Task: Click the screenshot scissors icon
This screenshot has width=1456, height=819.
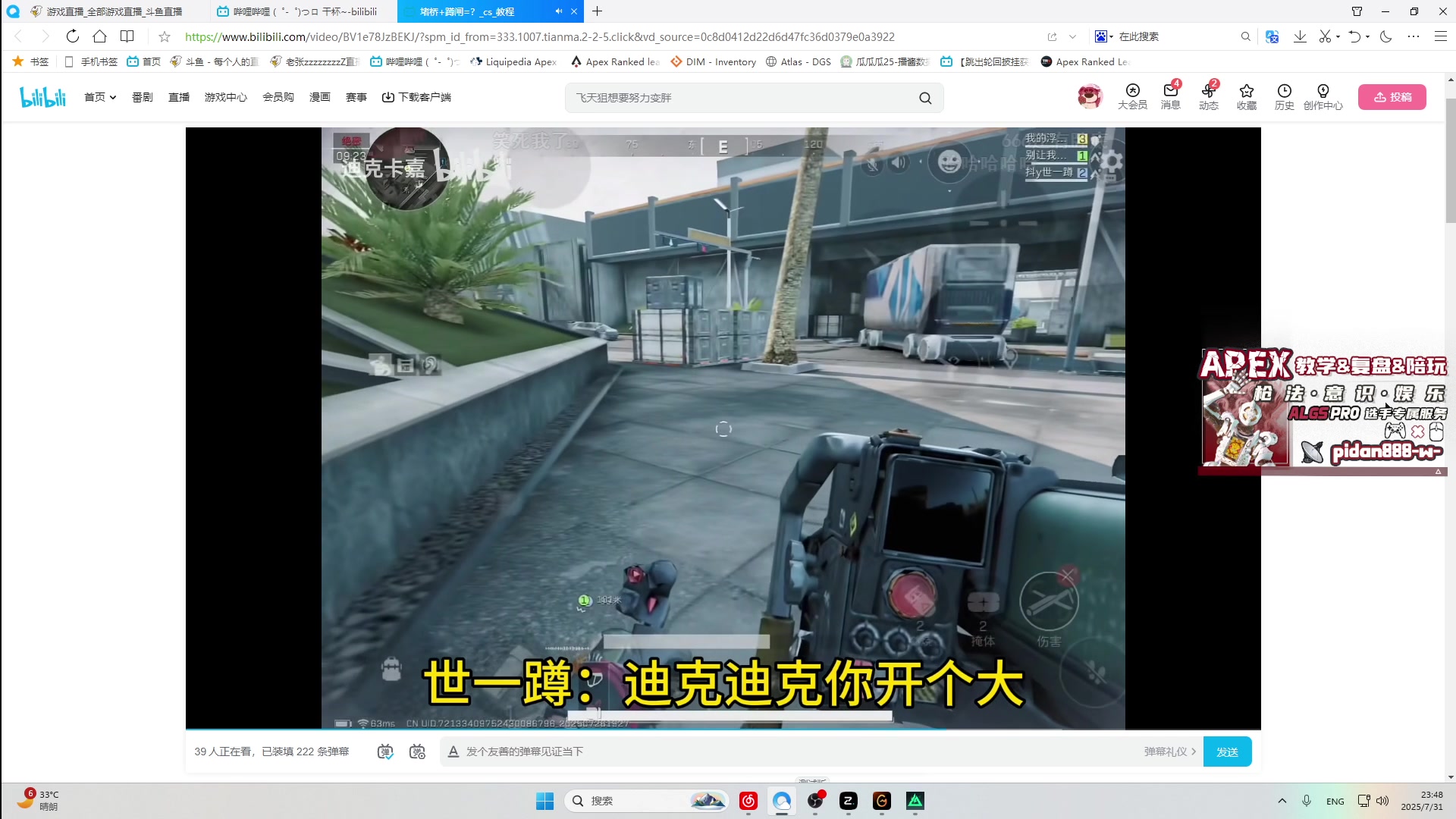Action: (1325, 36)
